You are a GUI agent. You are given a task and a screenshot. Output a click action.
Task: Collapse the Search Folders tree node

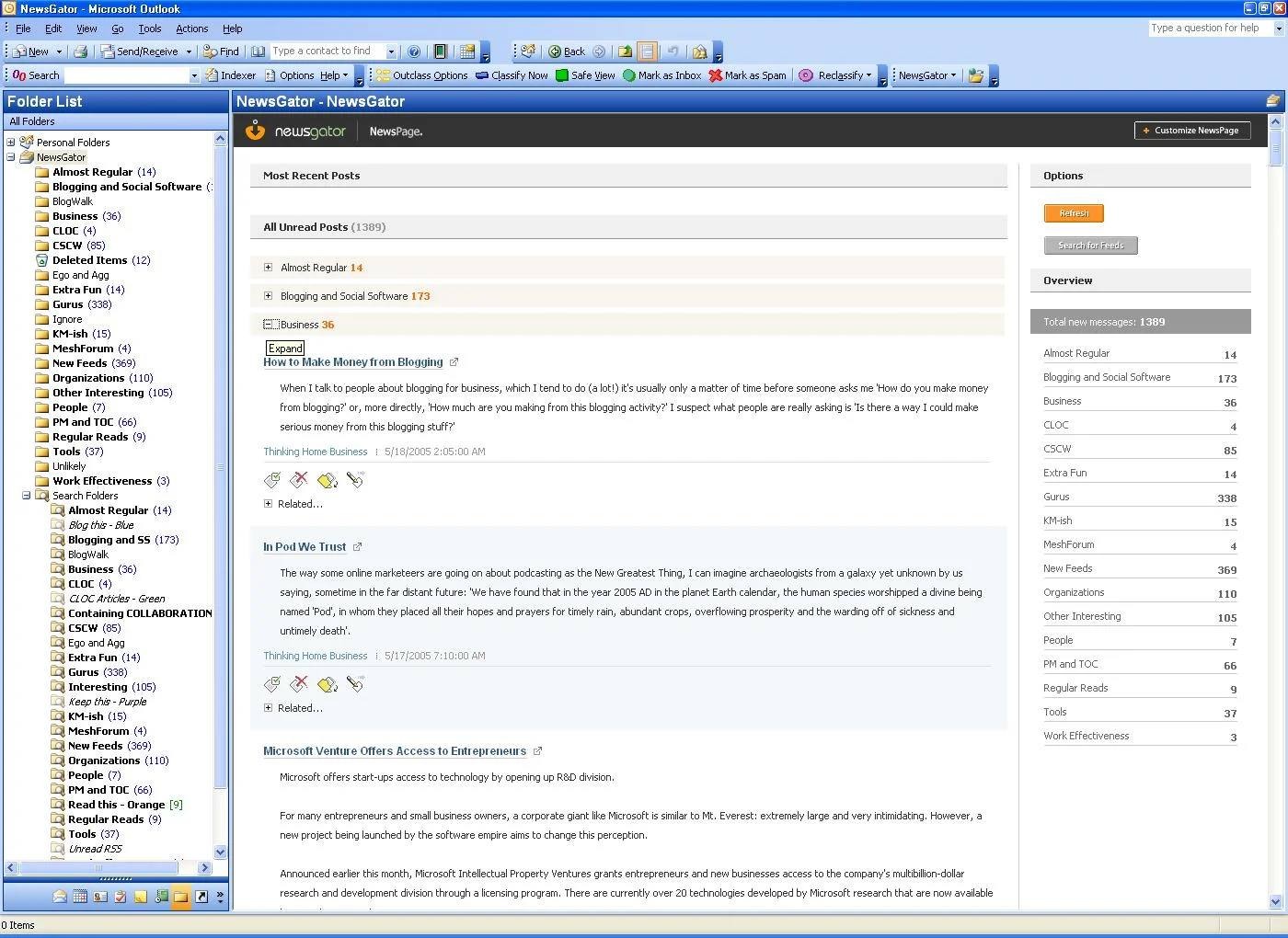(x=27, y=496)
